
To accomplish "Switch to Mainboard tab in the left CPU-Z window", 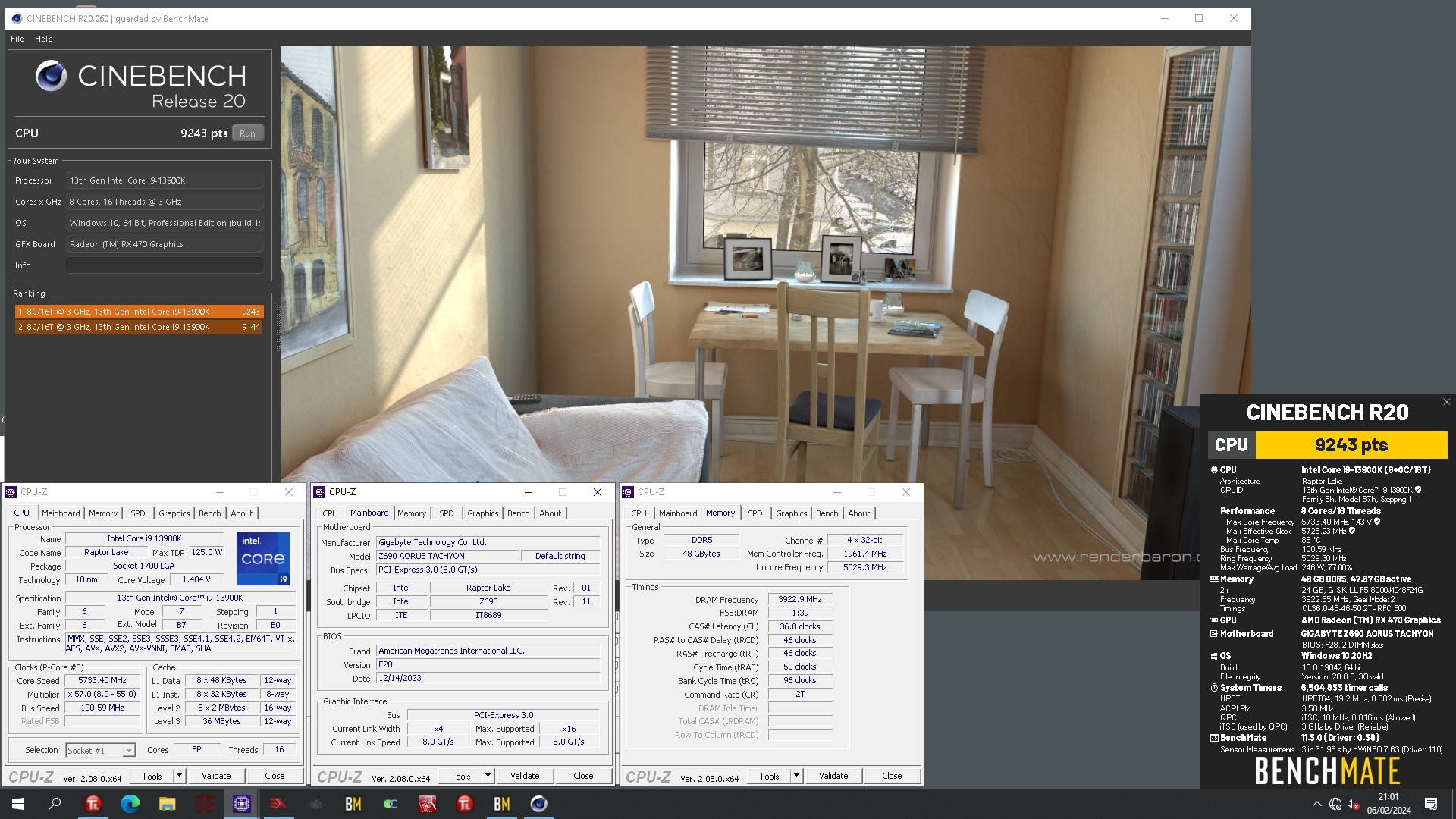I will pos(61,513).
